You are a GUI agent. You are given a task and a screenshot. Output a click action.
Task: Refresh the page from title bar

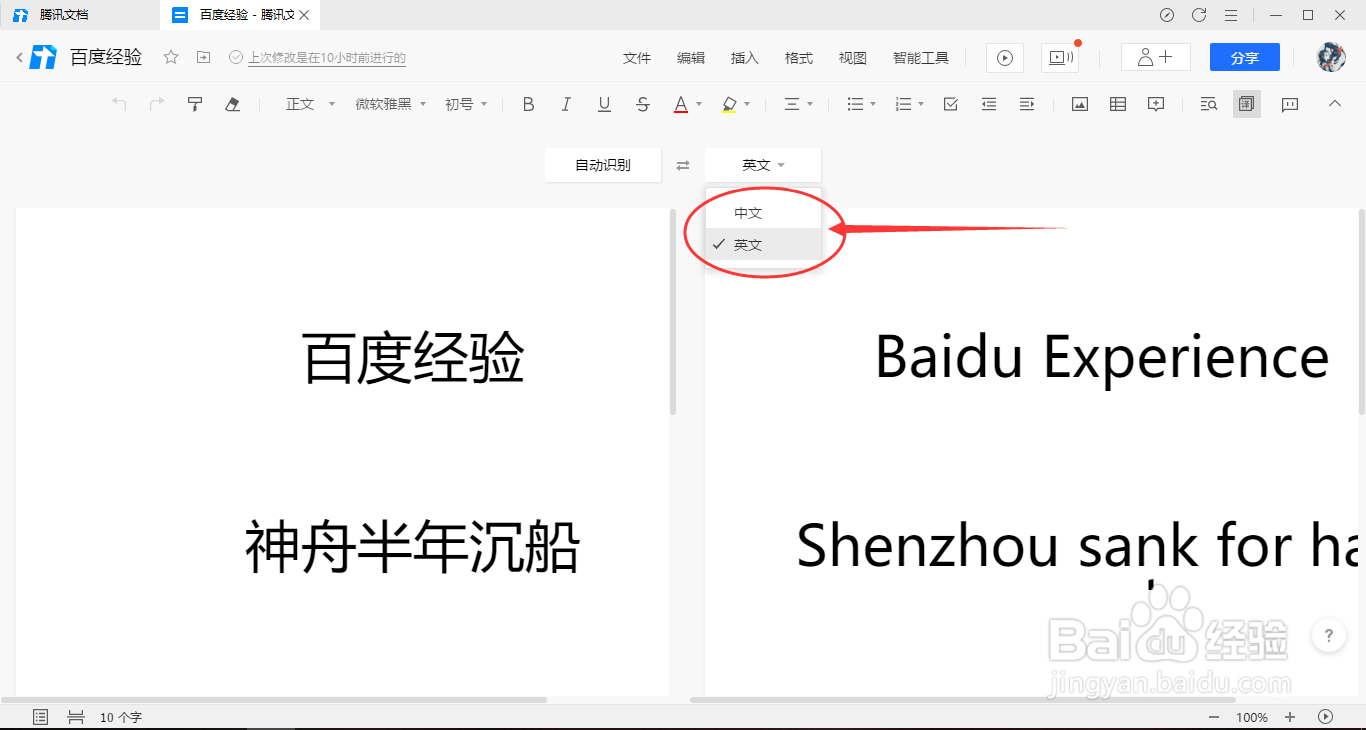pos(1199,15)
